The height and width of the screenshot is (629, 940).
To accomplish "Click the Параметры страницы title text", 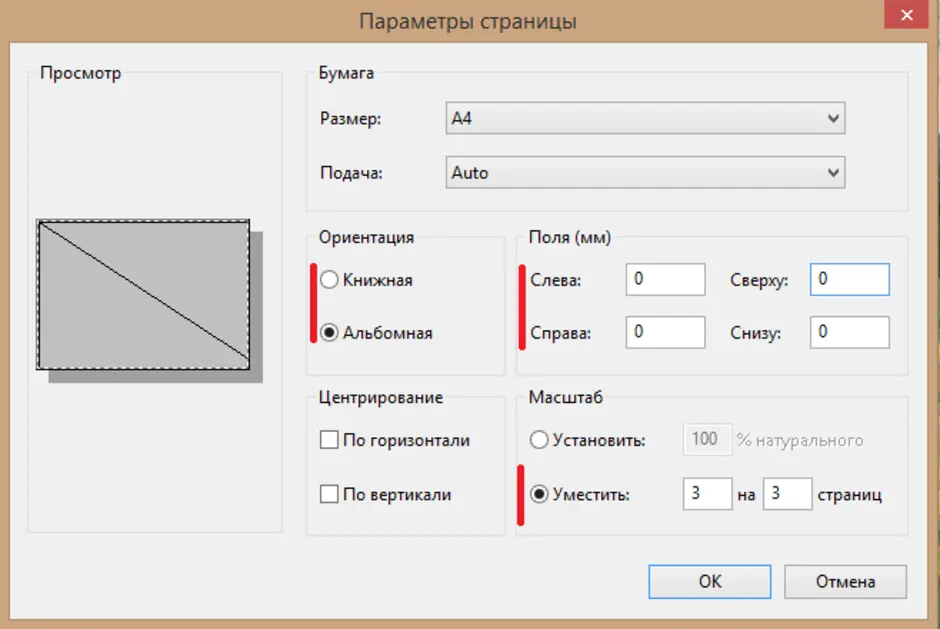I will click(x=468, y=22).
